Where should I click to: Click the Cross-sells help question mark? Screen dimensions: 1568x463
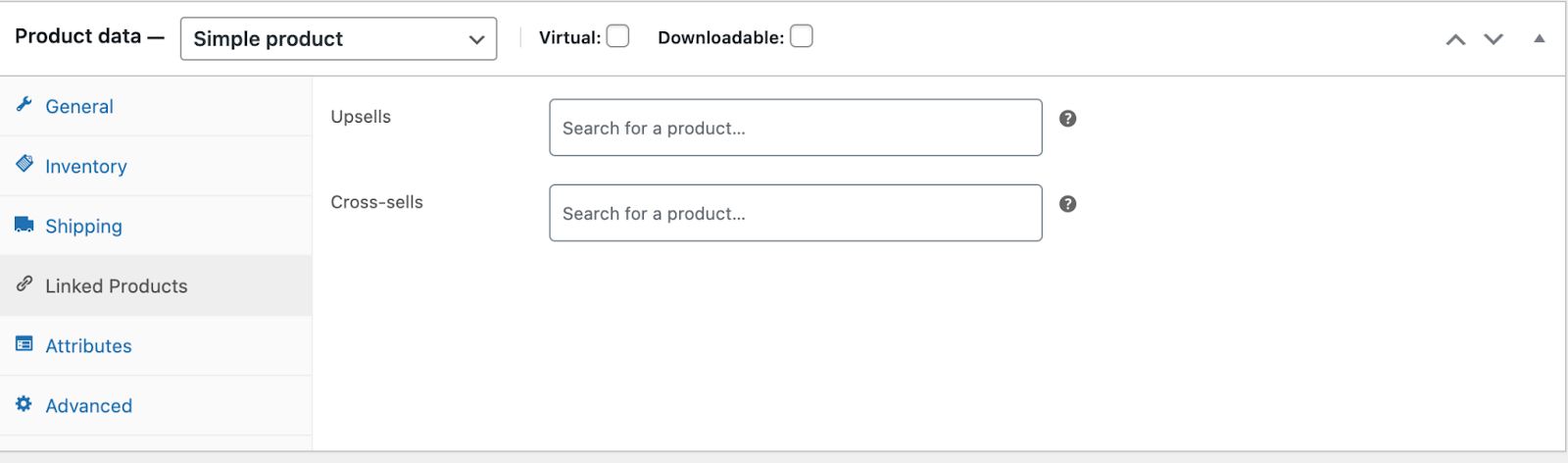click(1068, 204)
